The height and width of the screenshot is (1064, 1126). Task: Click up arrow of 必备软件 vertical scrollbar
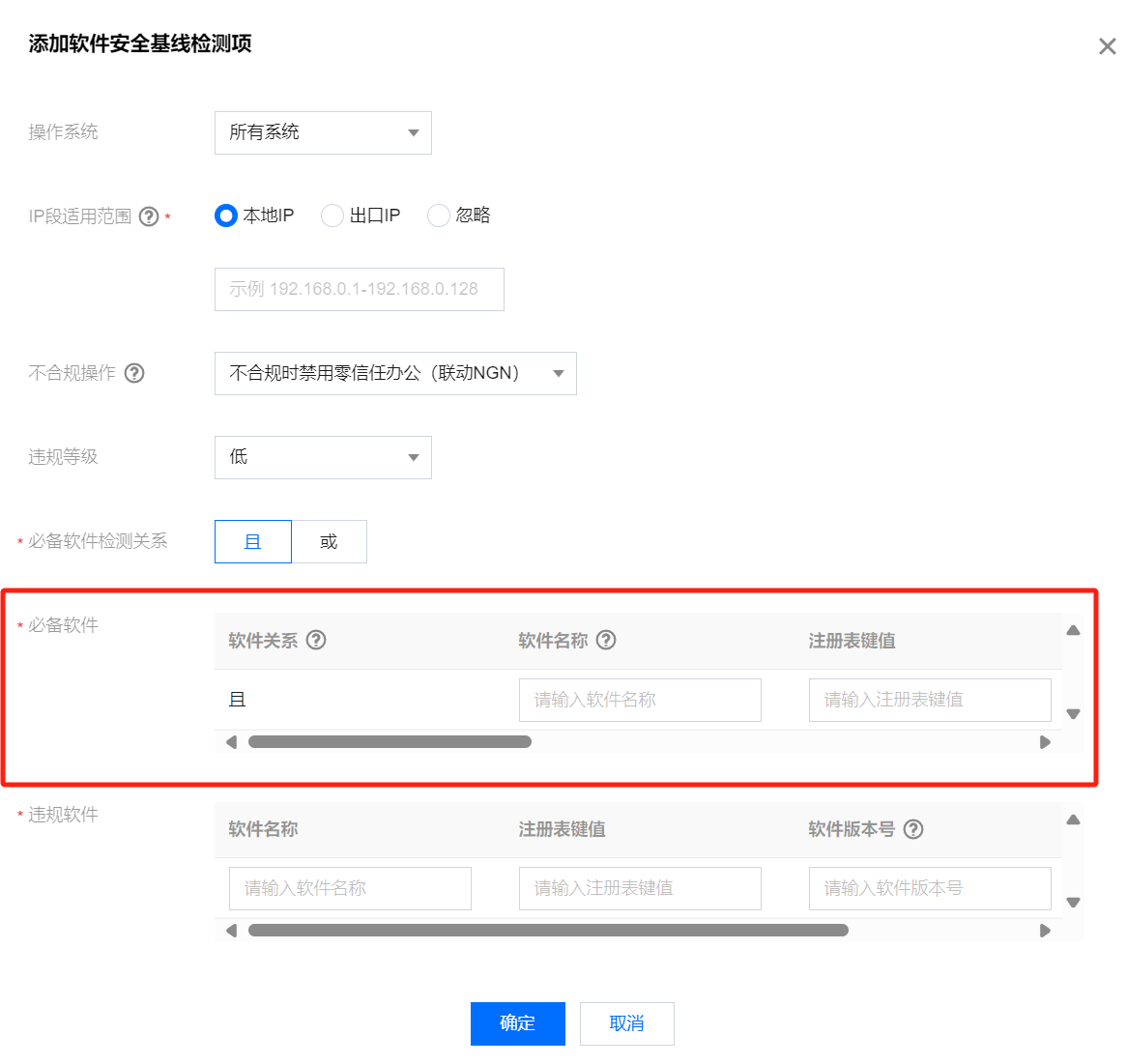pyautogui.click(x=1074, y=630)
